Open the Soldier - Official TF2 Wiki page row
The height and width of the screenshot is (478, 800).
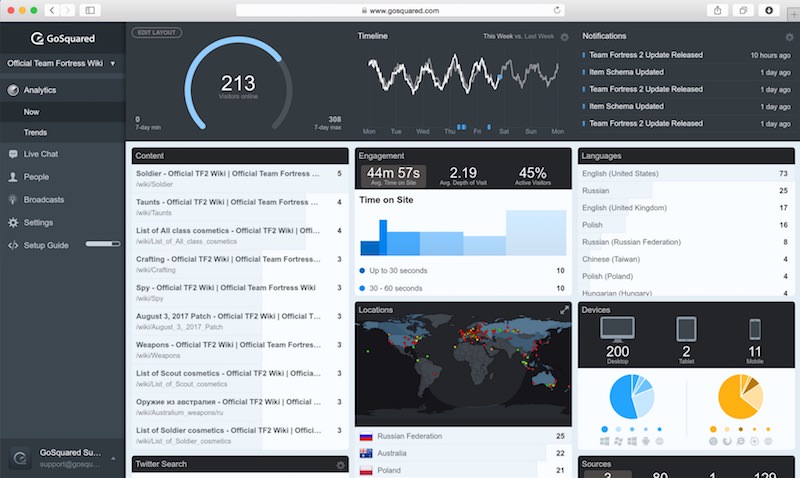coord(240,179)
